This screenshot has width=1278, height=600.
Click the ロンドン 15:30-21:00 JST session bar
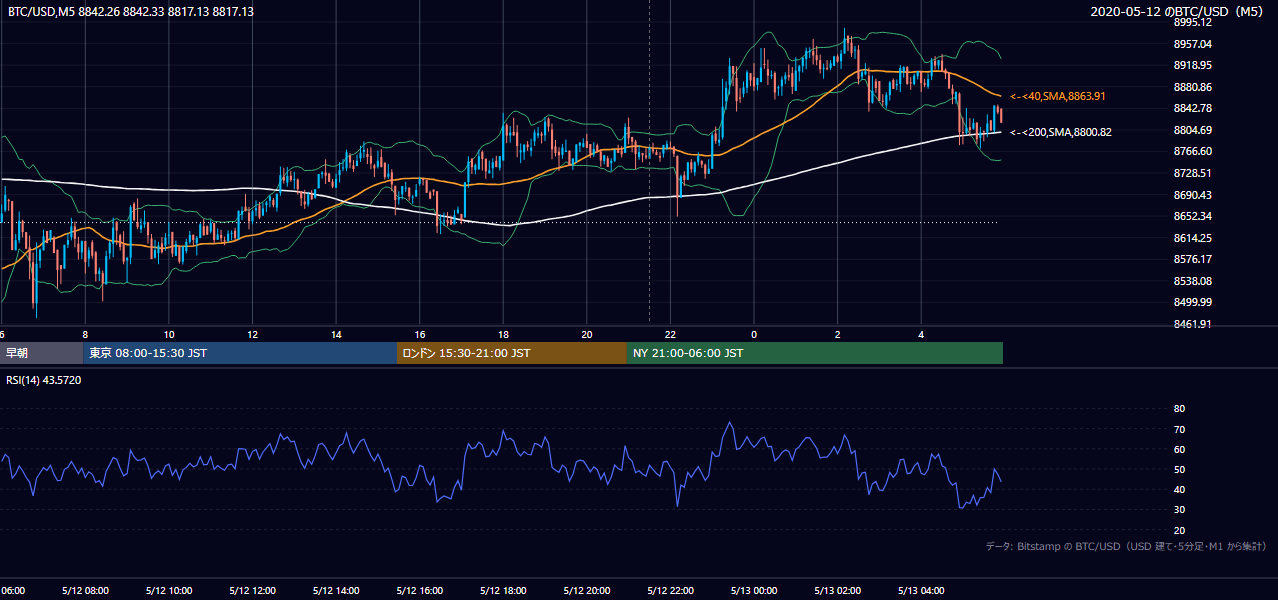coord(512,353)
